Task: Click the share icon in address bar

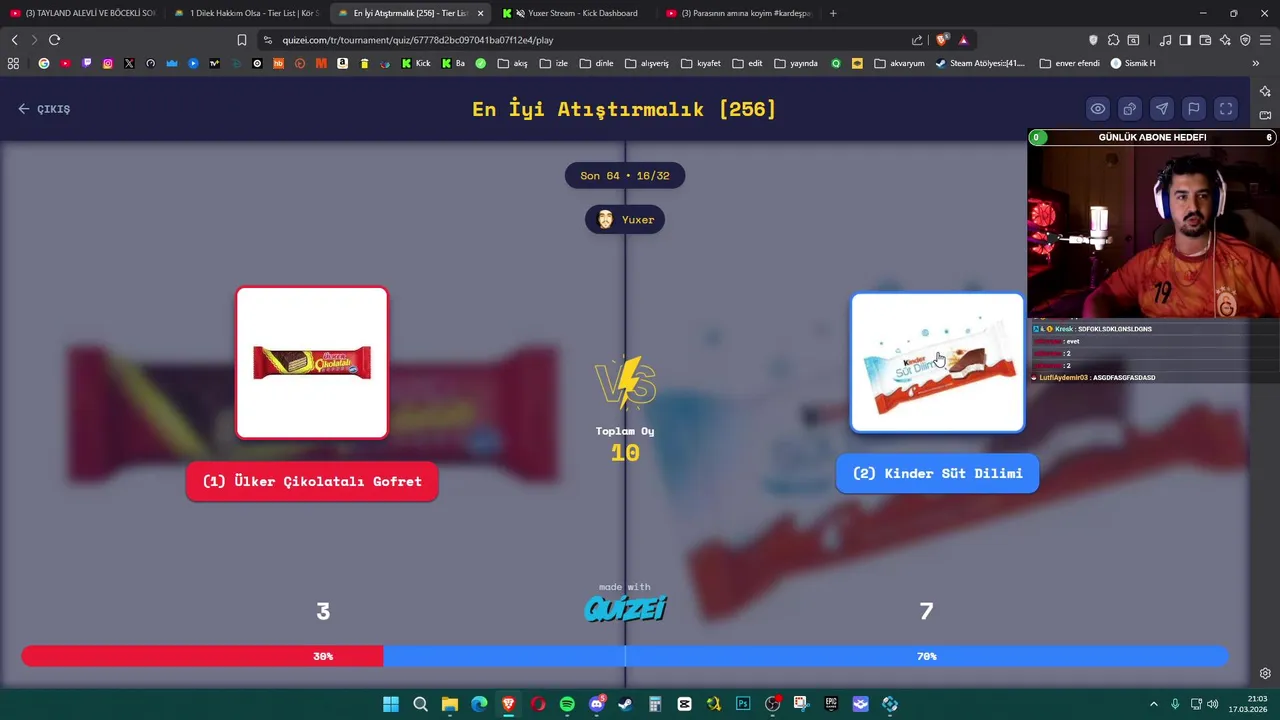Action: pos(917,40)
